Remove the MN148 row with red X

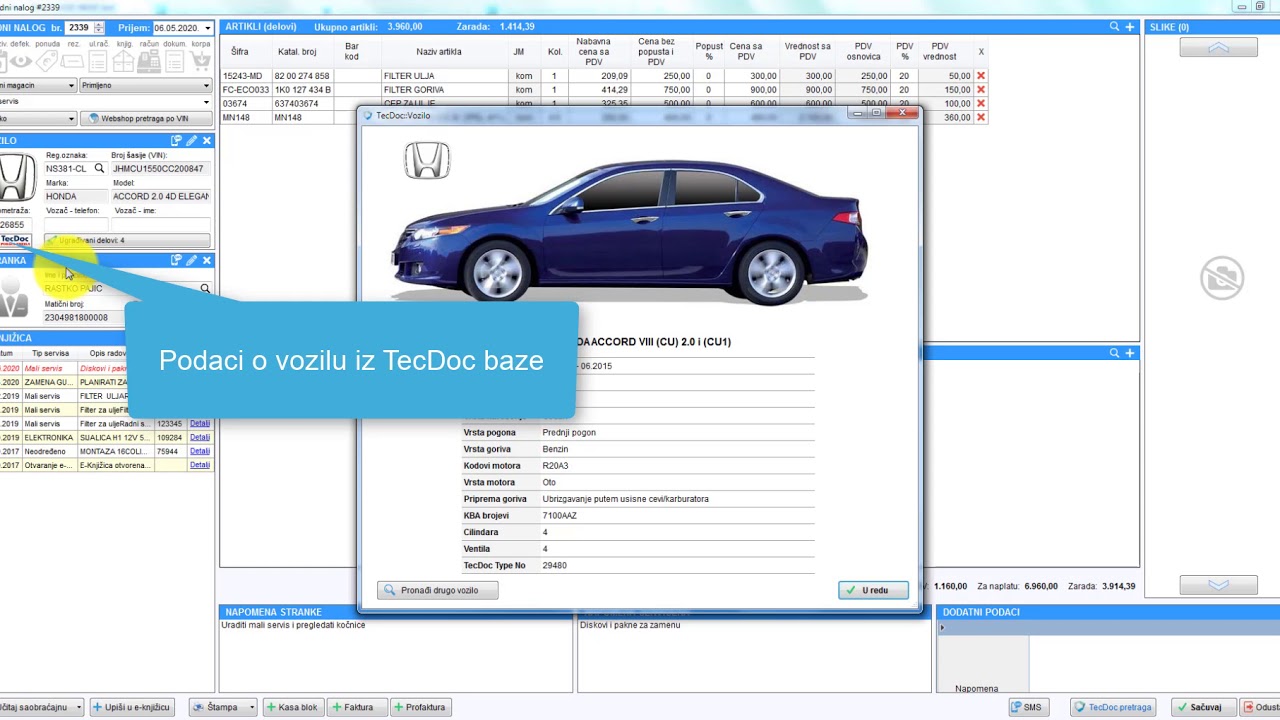point(981,117)
